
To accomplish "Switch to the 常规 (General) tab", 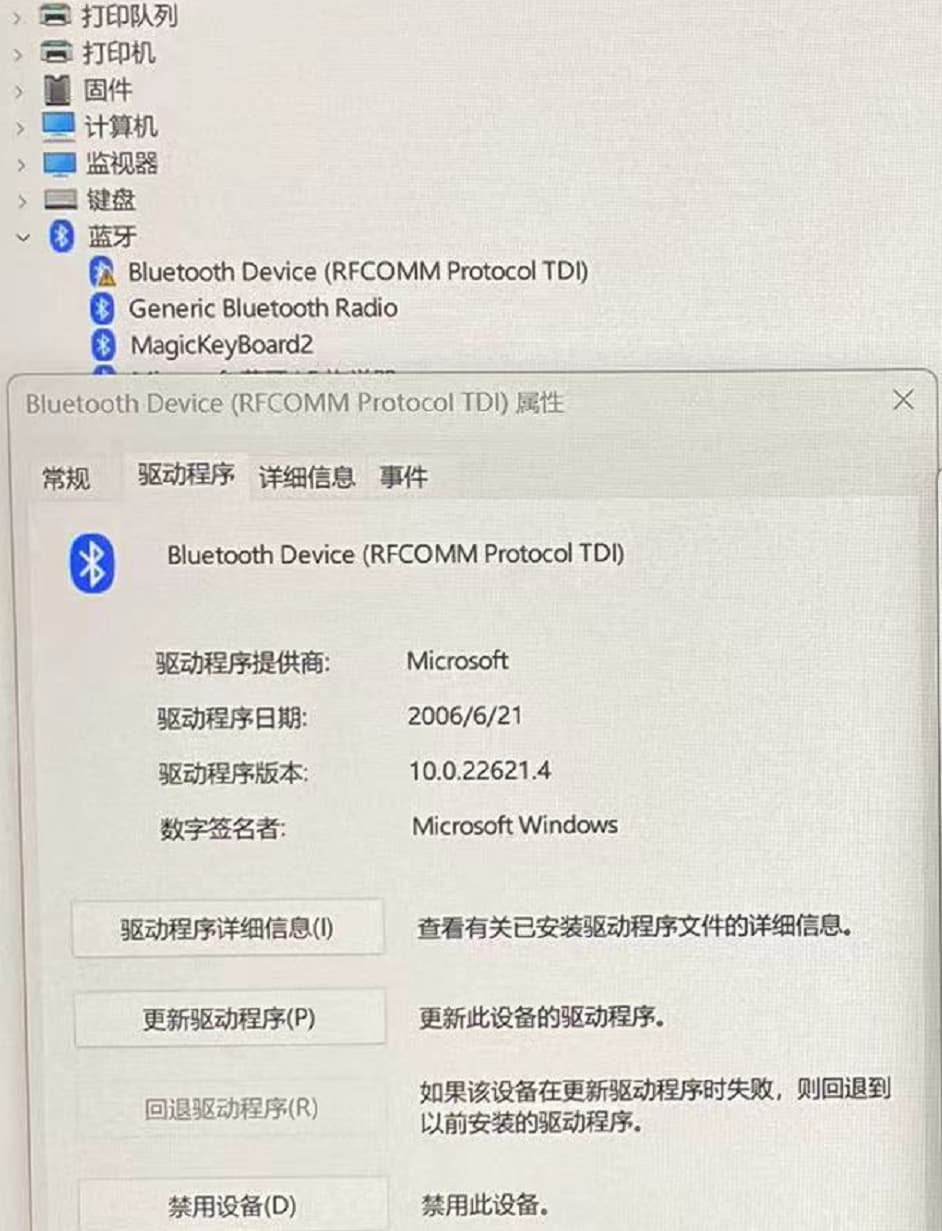I will pyautogui.click(x=66, y=478).
